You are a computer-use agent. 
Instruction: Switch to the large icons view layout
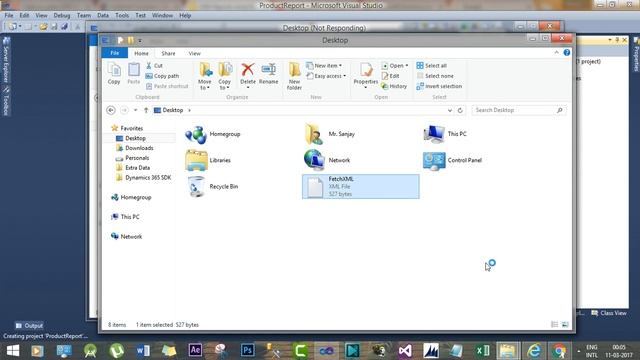pyautogui.click(x=565, y=324)
